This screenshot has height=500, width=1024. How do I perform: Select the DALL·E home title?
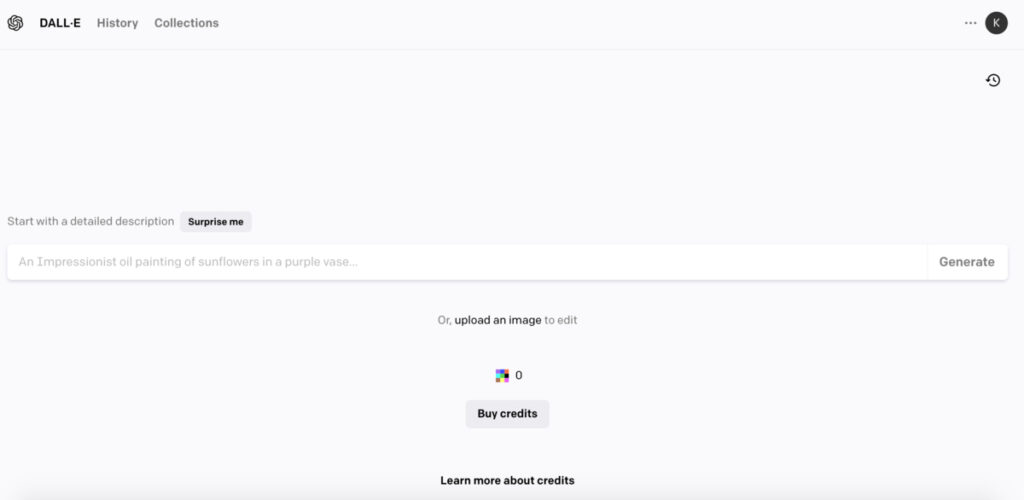(x=60, y=23)
